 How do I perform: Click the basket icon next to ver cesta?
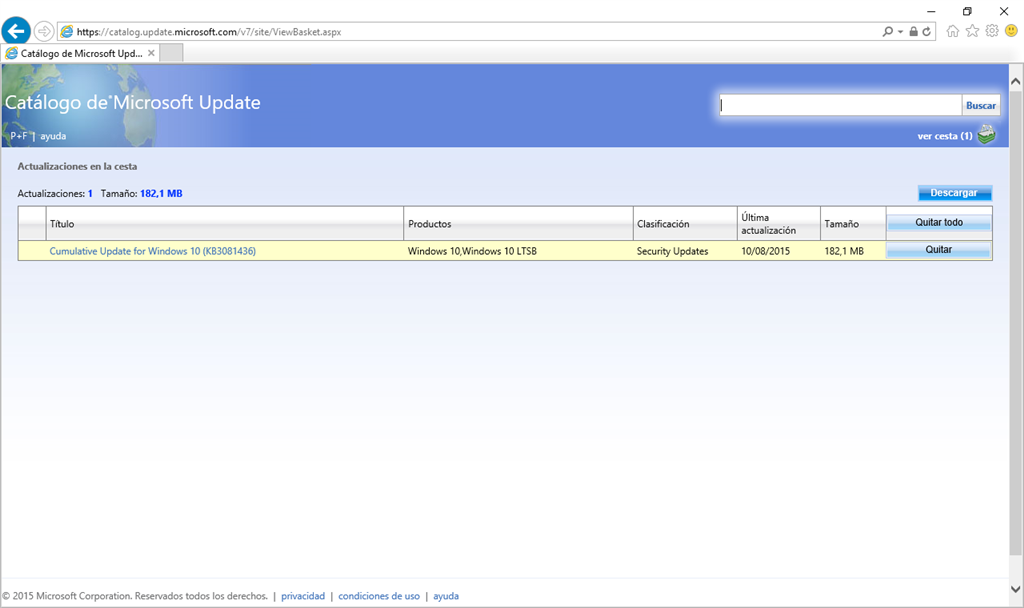coord(986,135)
